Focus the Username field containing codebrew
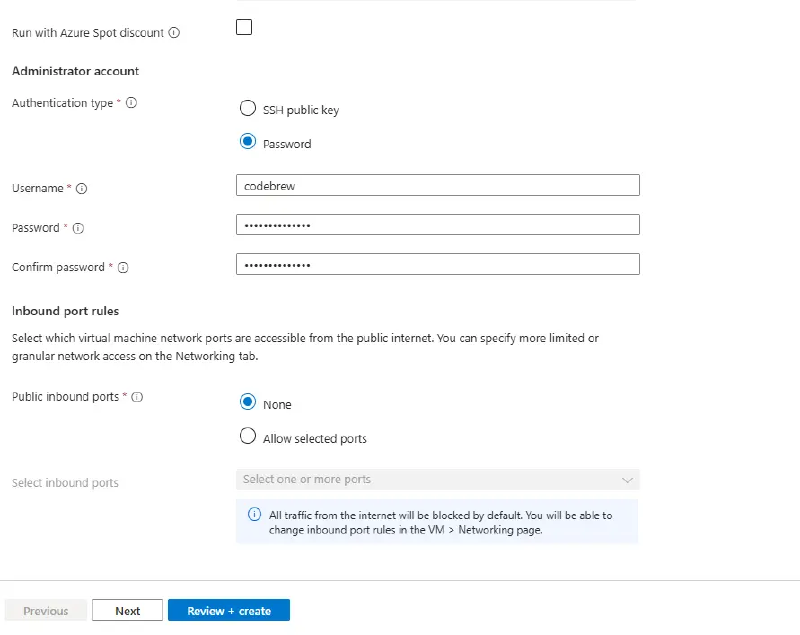The width and height of the screenshot is (800, 635). pos(438,185)
